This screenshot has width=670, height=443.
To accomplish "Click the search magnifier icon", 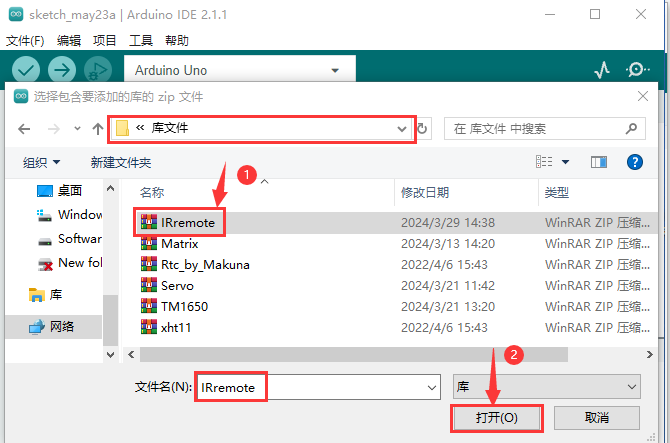I will coord(631,128).
